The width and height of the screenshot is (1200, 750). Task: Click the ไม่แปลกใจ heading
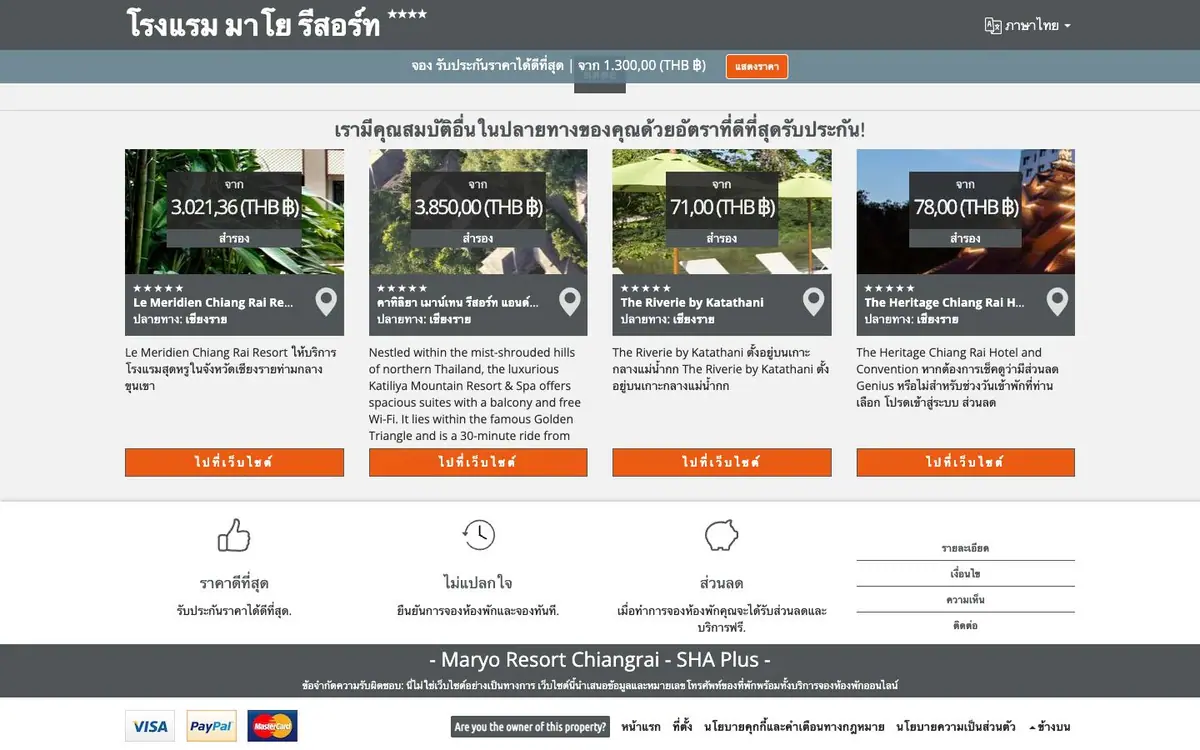click(478, 583)
